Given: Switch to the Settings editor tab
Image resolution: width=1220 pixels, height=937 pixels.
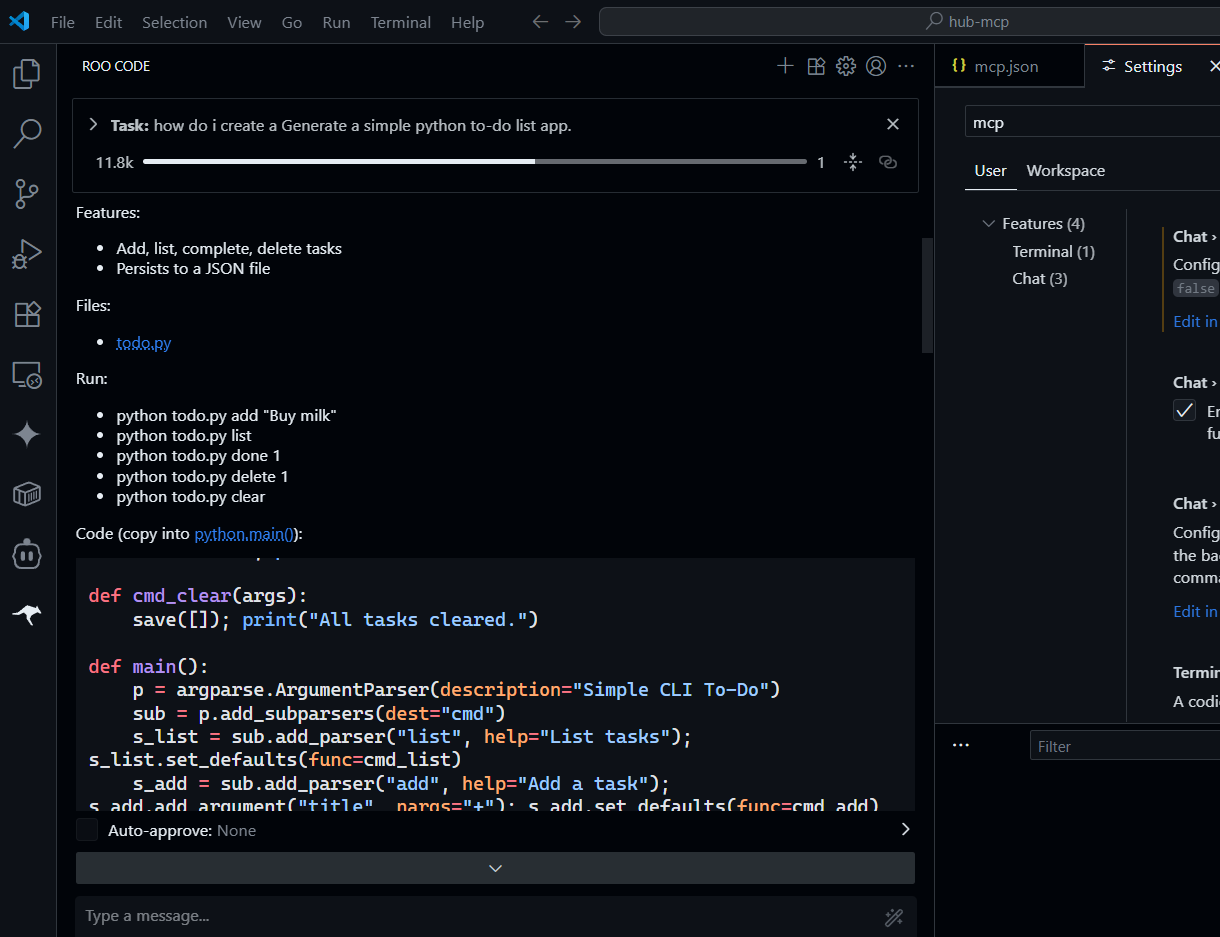Looking at the screenshot, I should [x=1152, y=66].
